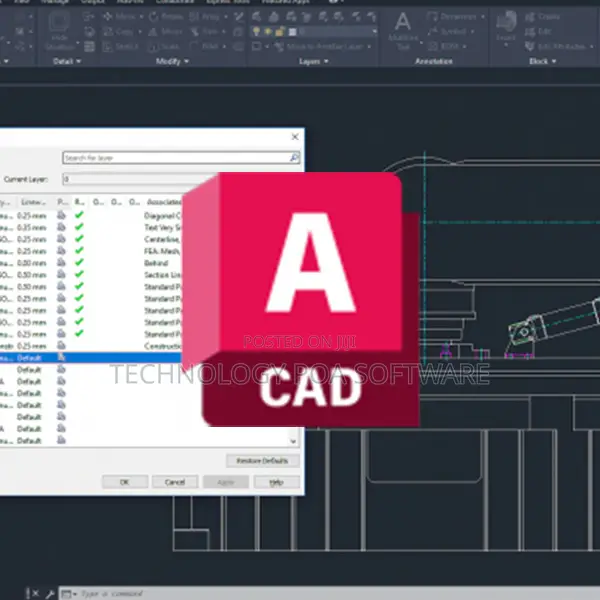Screen dimensions: 600x600
Task: Click Cancel in the layer dialog
Action: [175, 482]
